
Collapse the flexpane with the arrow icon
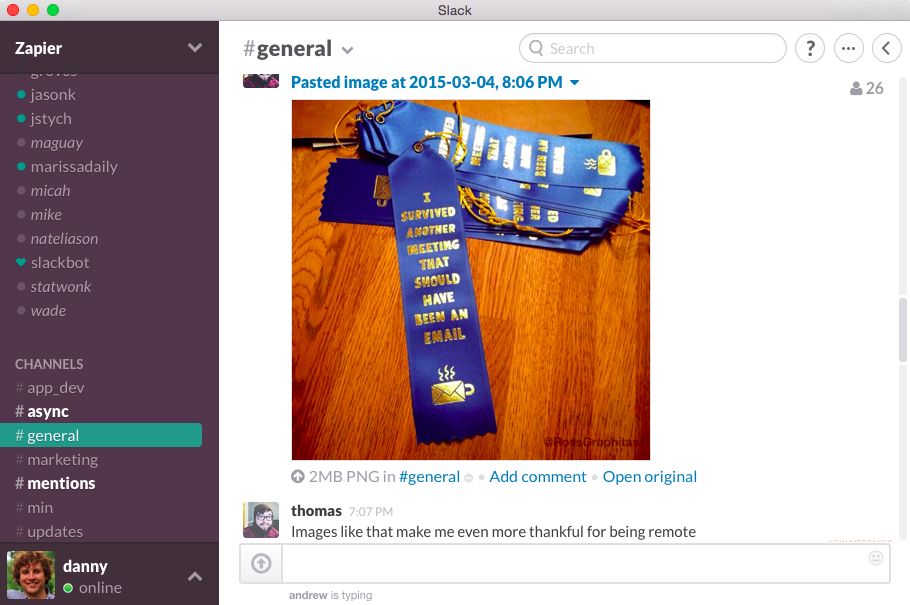(886, 48)
